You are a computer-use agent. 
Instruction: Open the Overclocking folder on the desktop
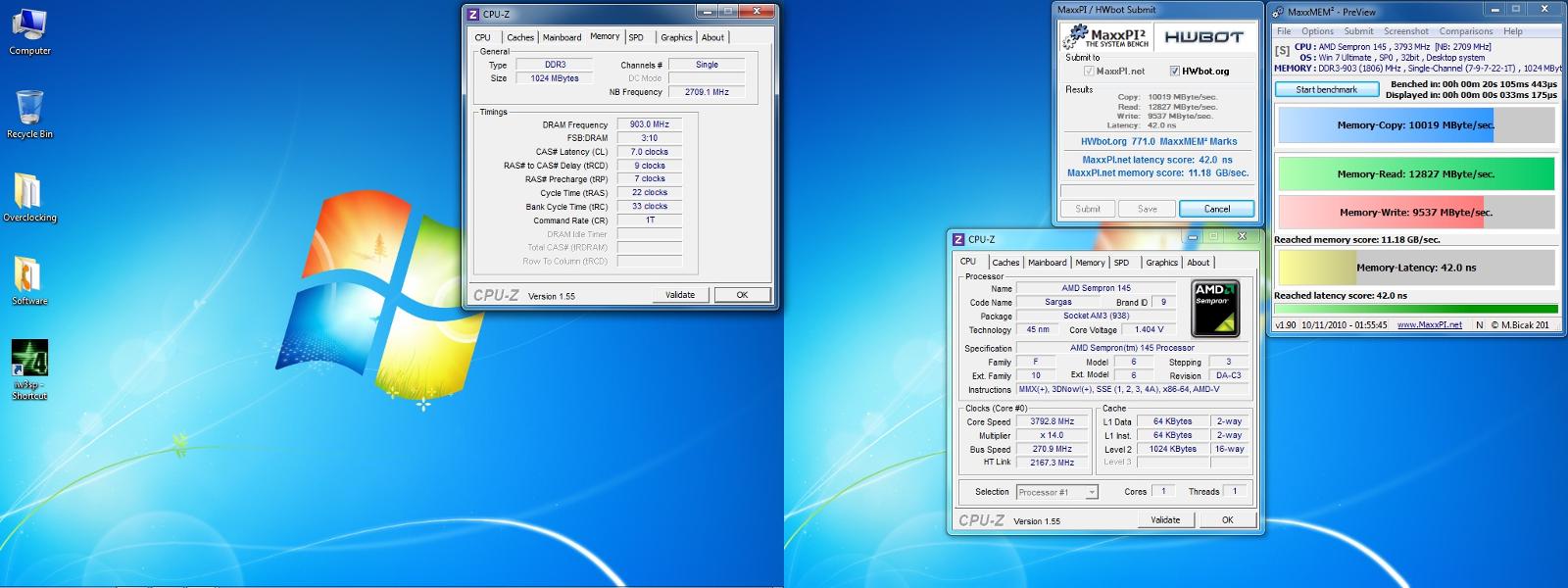[29, 197]
